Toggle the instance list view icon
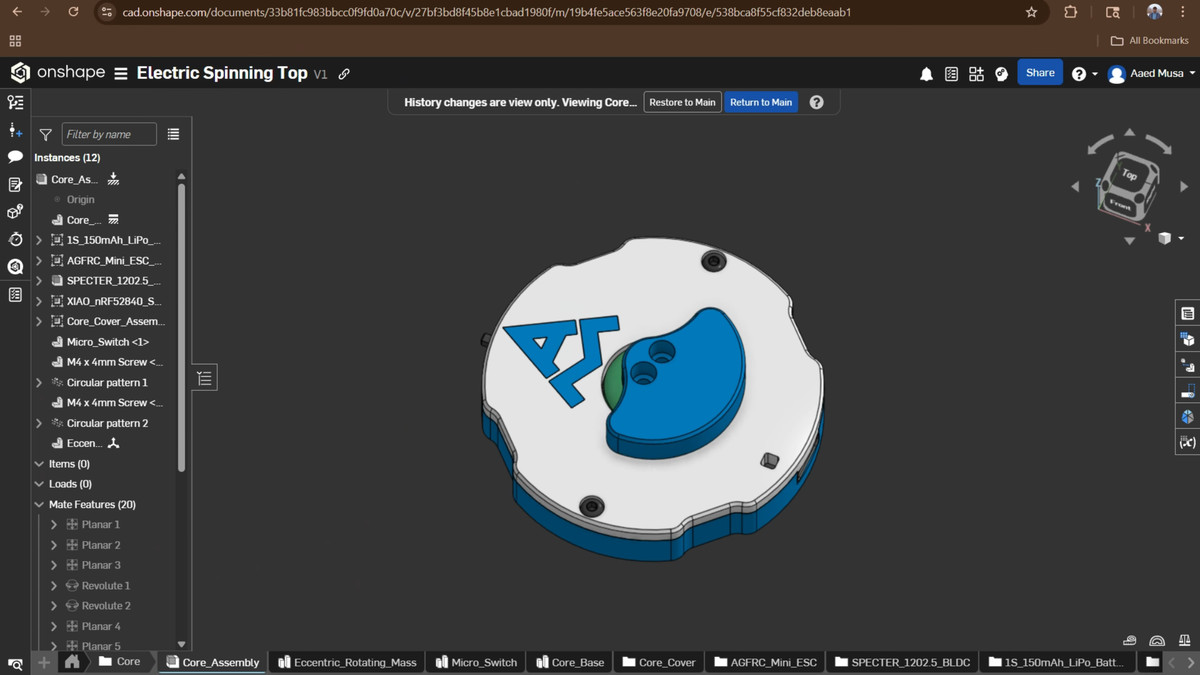This screenshot has width=1200, height=675. click(173, 134)
